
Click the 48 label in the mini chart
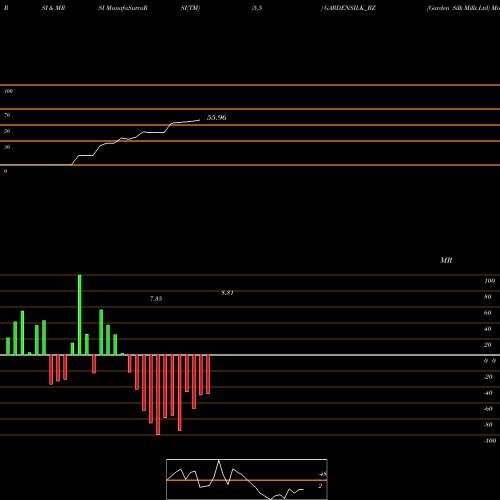323,474
